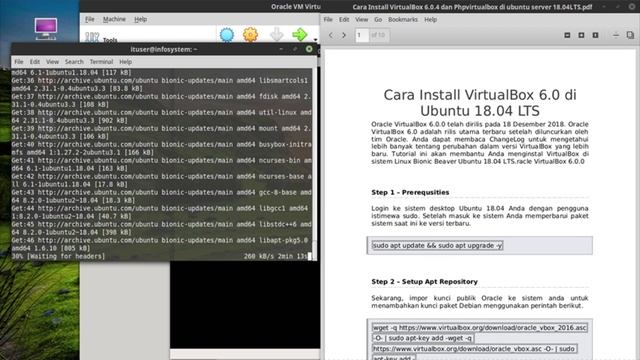
Task: Click the paragraph starting 'Login ke sistem desktop'
Action: [480, 216]
